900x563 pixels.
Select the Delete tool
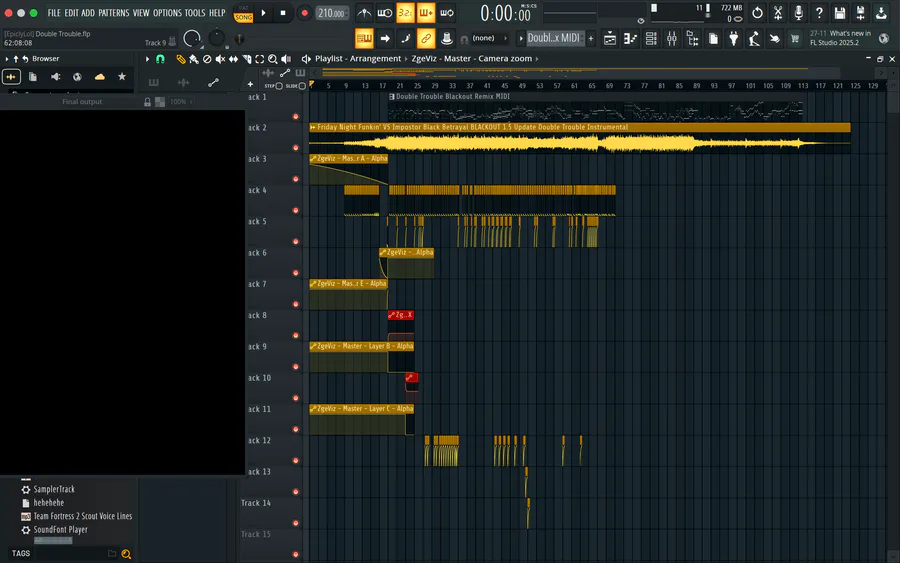coord(207,59)
